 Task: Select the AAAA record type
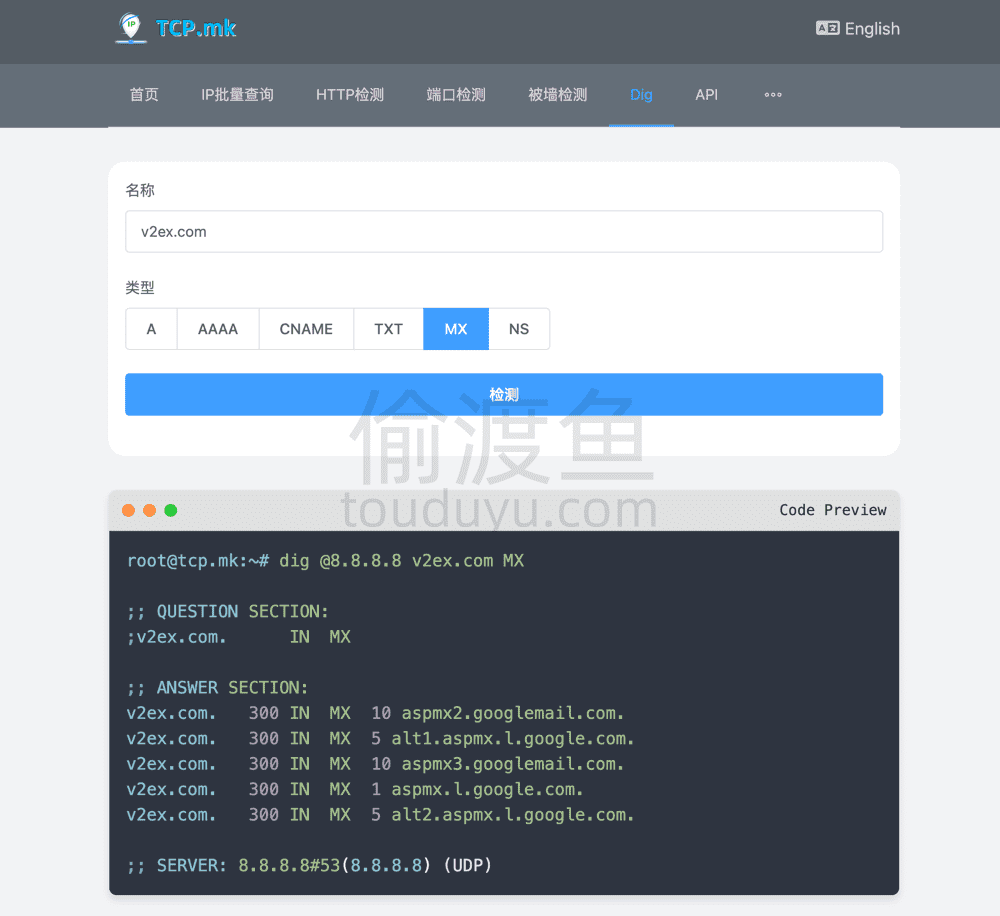pyautogui.click(x=218, y=329)
